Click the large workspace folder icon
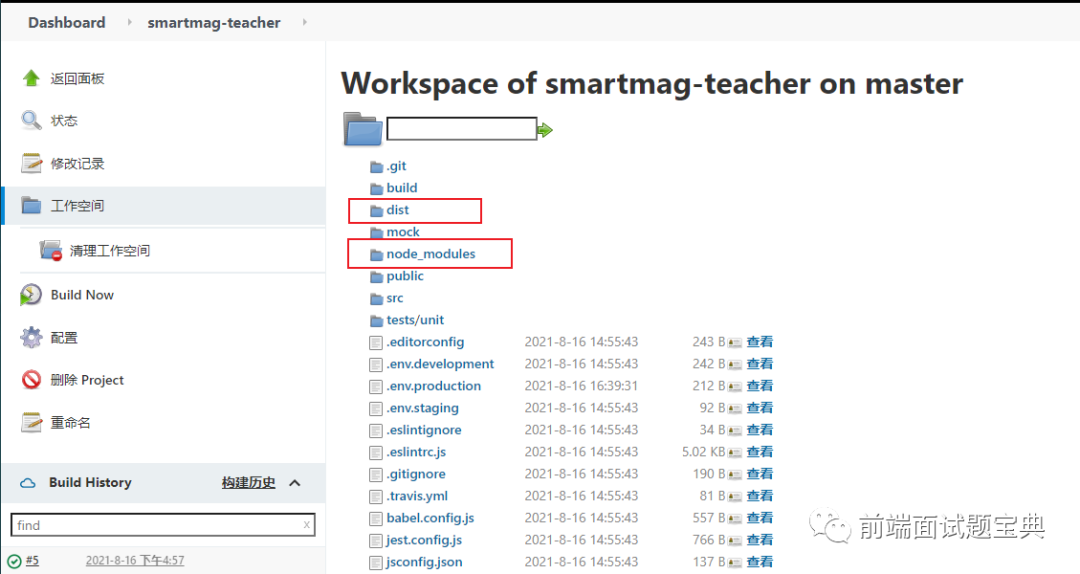This screenshot has width=1080, height=574. 362,129
